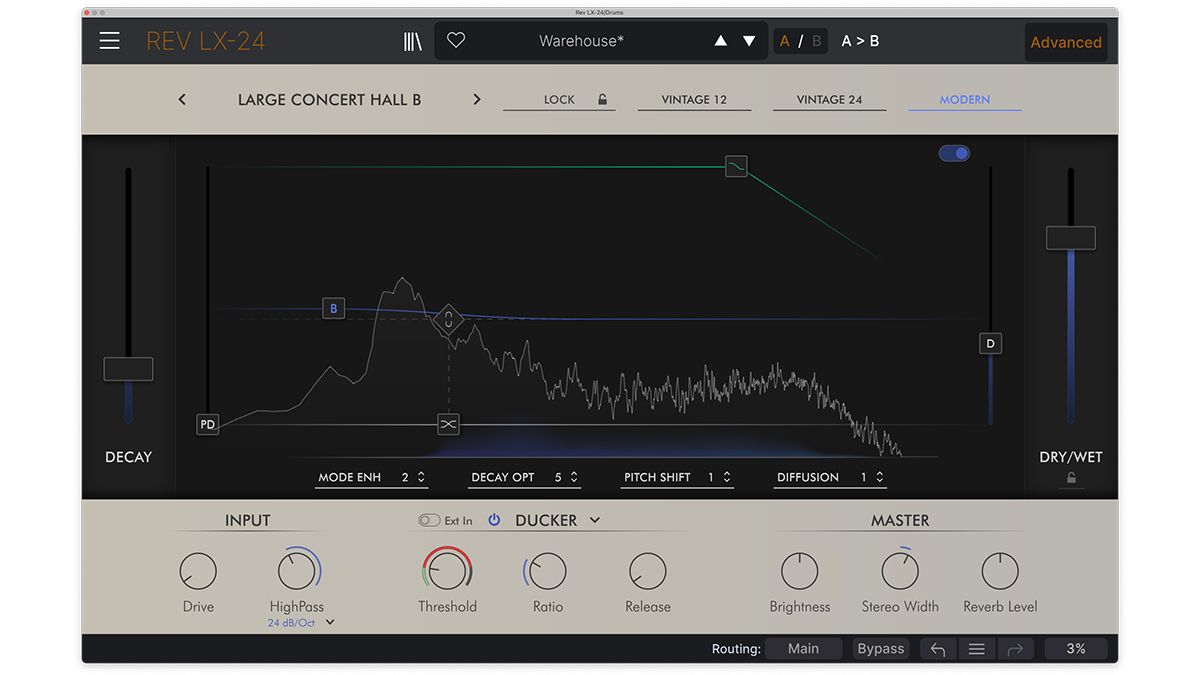Favorite the preset with the heart icon
Image resolution: width=1200 pixels, height=675 pixels.
click(456, 41)
